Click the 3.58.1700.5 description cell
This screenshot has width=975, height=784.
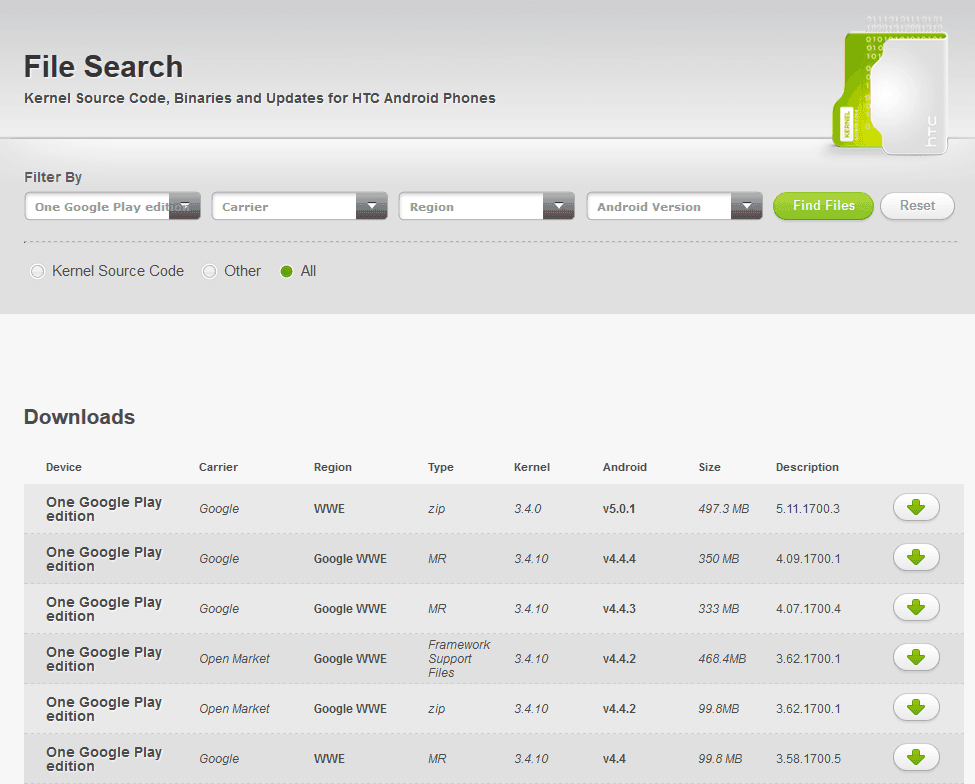808,759
